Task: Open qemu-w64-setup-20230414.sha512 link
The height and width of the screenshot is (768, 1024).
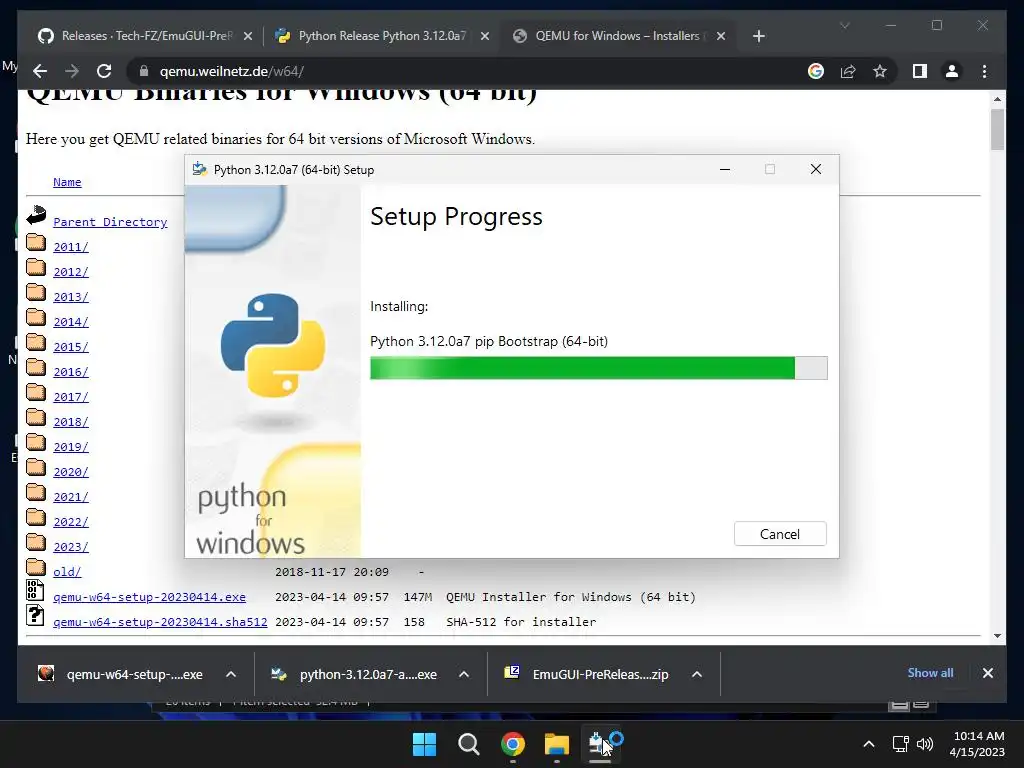Action: point(160,622)
